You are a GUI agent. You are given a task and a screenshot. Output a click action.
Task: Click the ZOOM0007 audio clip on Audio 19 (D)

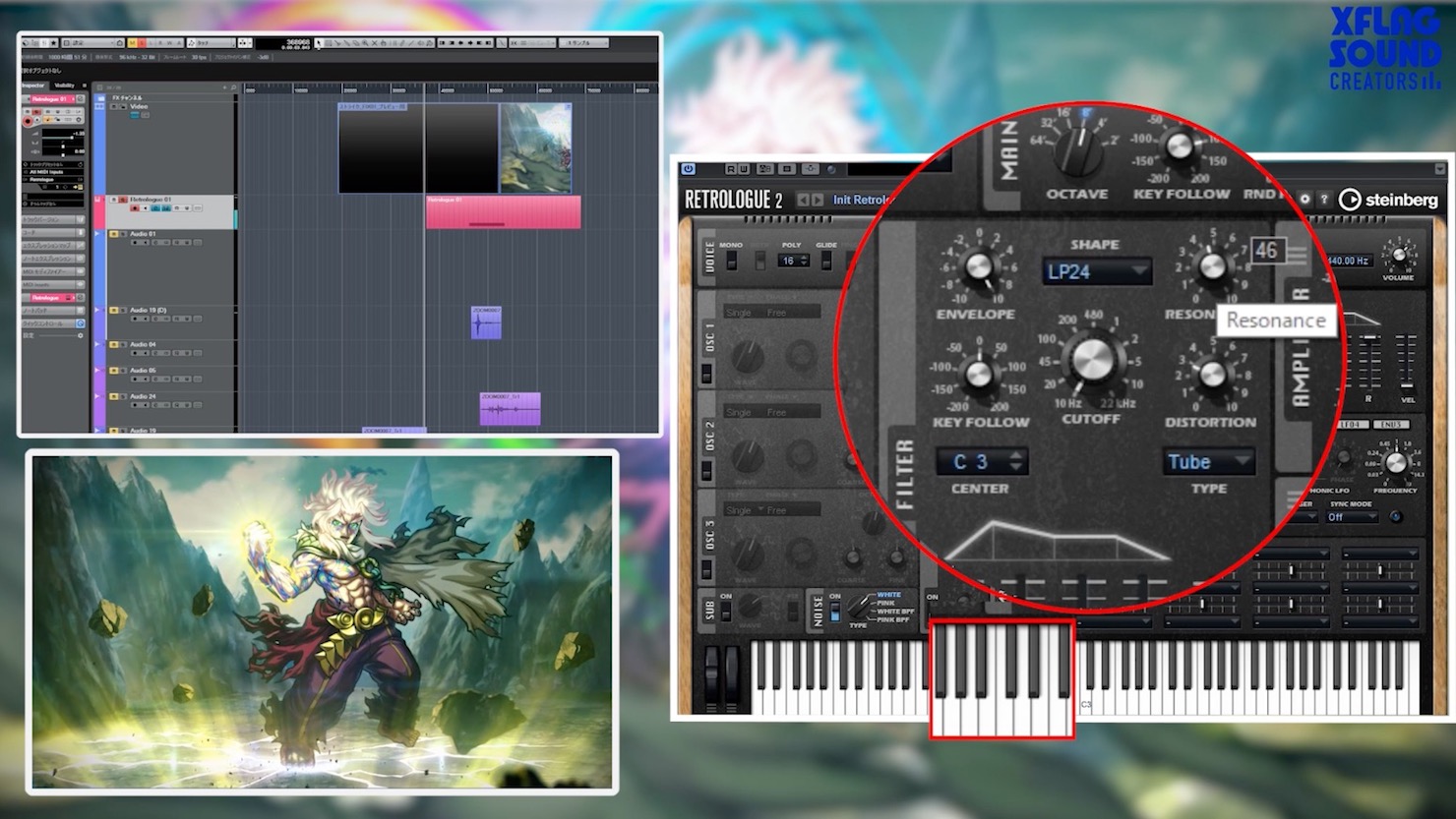point(486,322)
